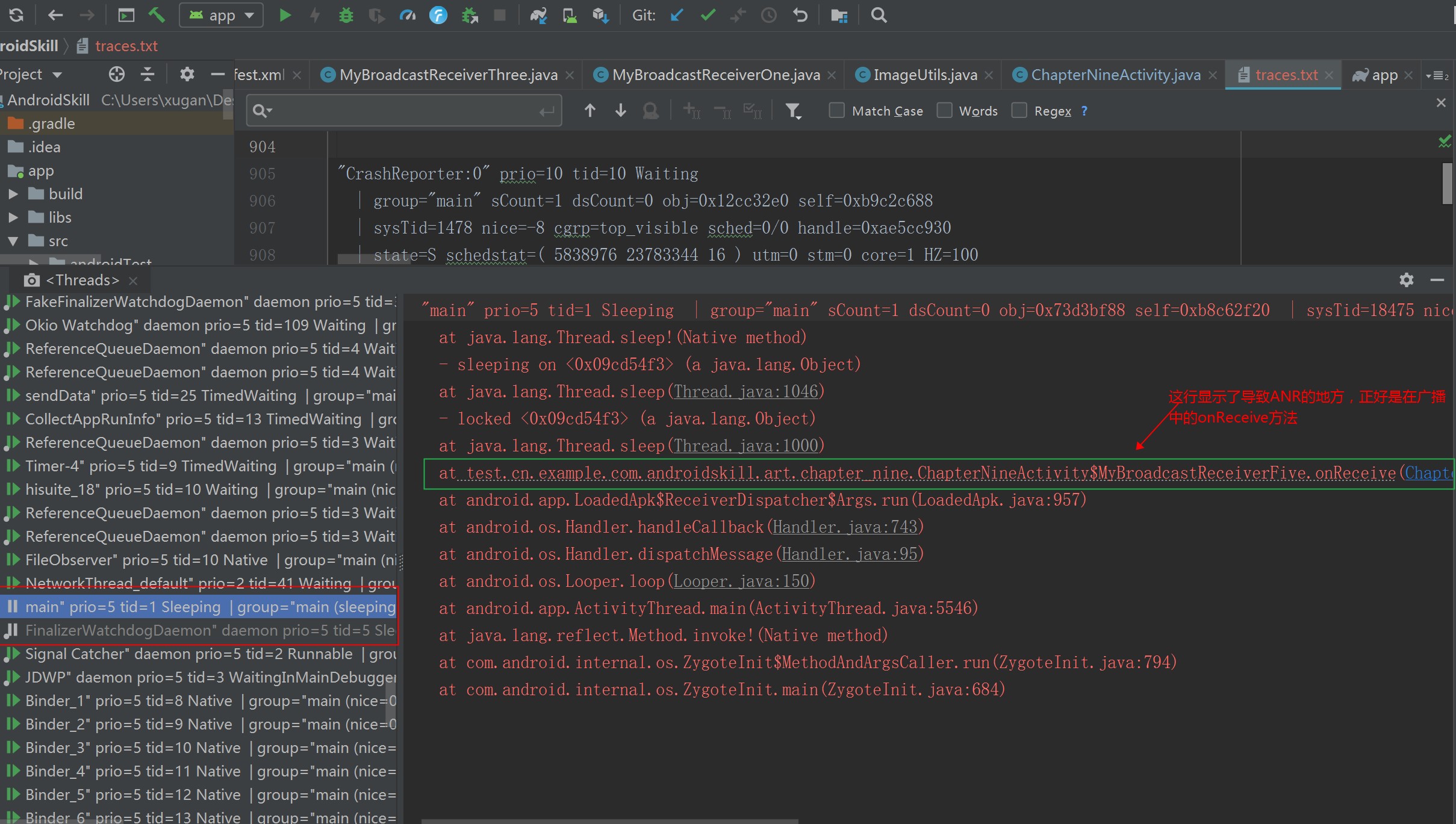Click Git update project arrow

coord(677,15)
